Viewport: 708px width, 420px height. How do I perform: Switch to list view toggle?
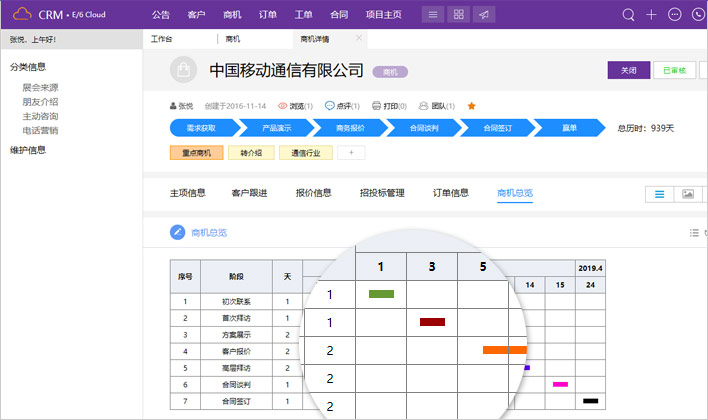659,194
